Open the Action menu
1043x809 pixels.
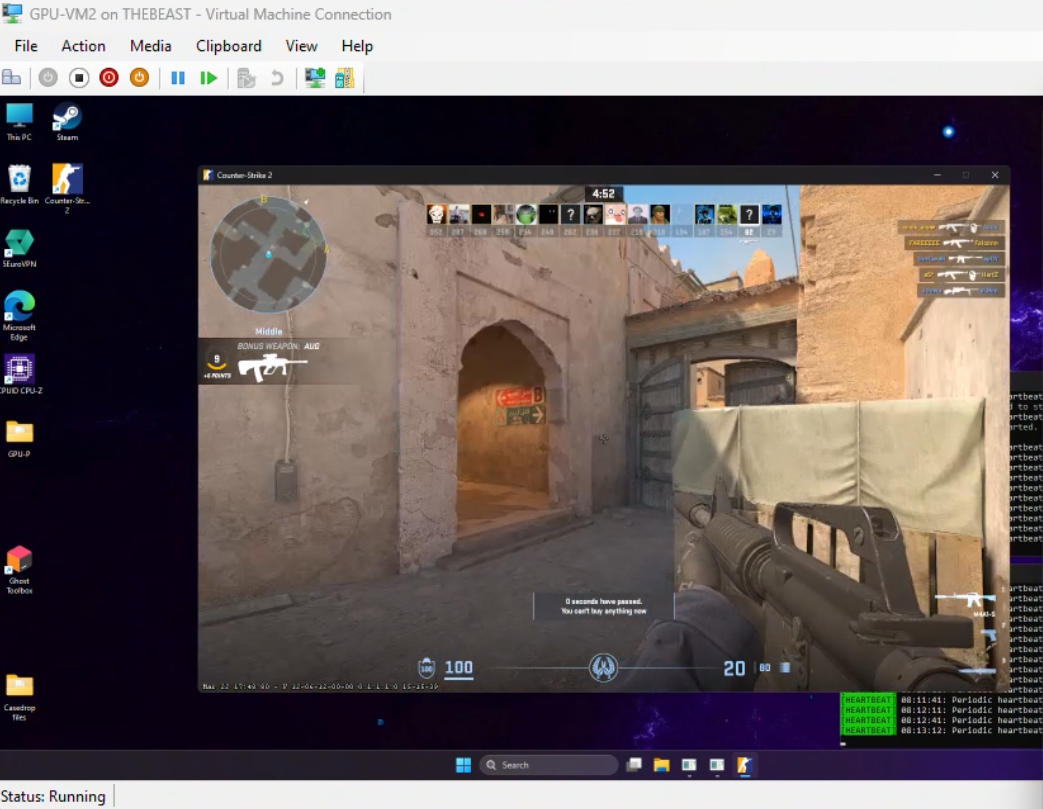83,46
